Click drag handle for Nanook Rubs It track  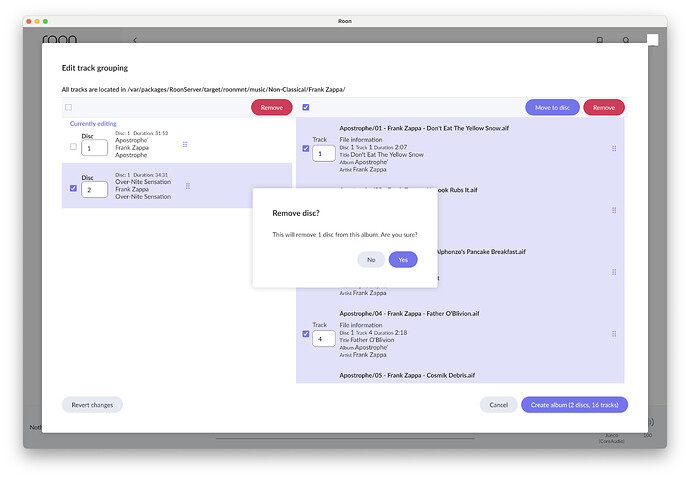(614, 210)
